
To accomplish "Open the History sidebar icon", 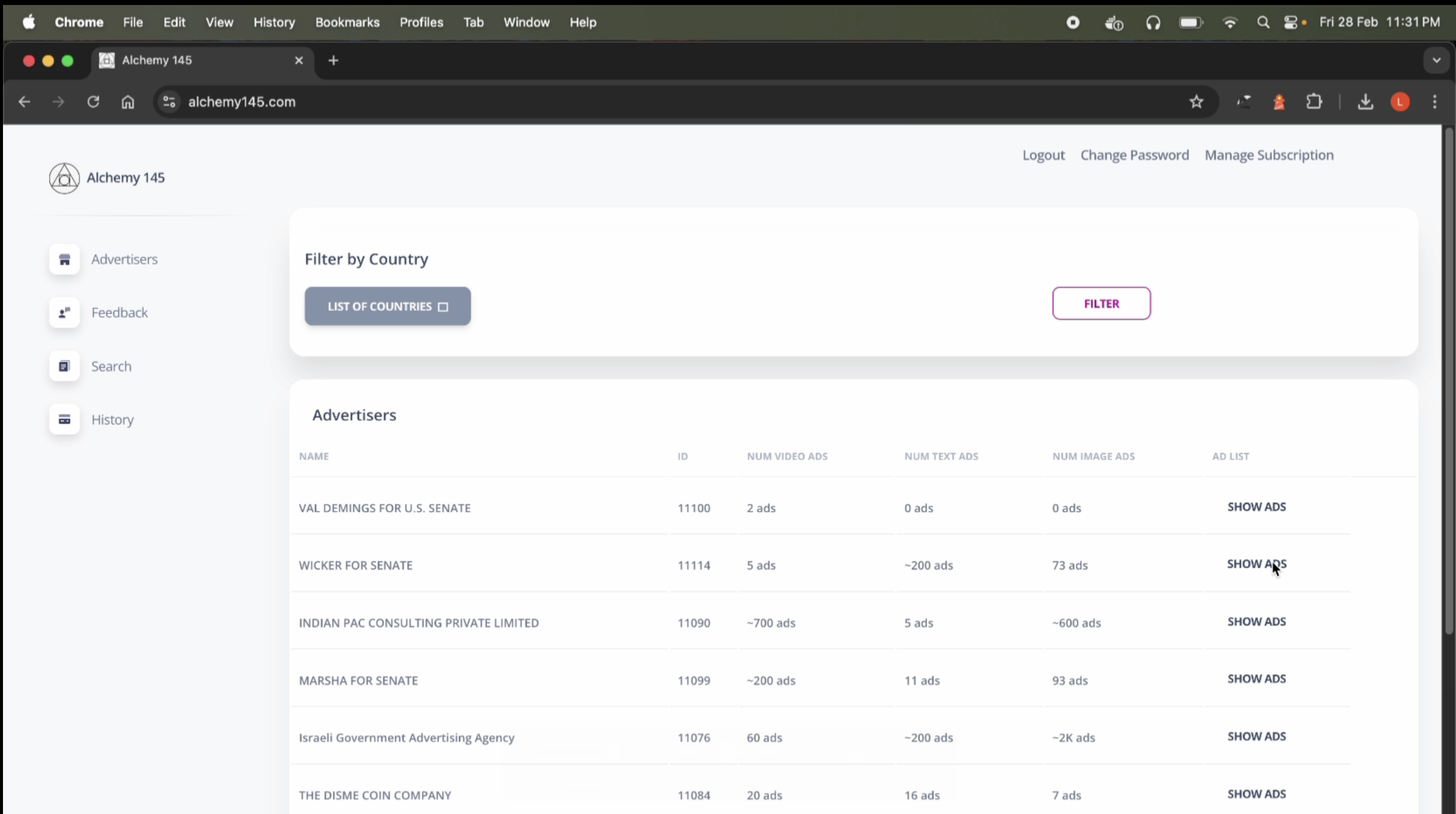I will click(64, 419).
